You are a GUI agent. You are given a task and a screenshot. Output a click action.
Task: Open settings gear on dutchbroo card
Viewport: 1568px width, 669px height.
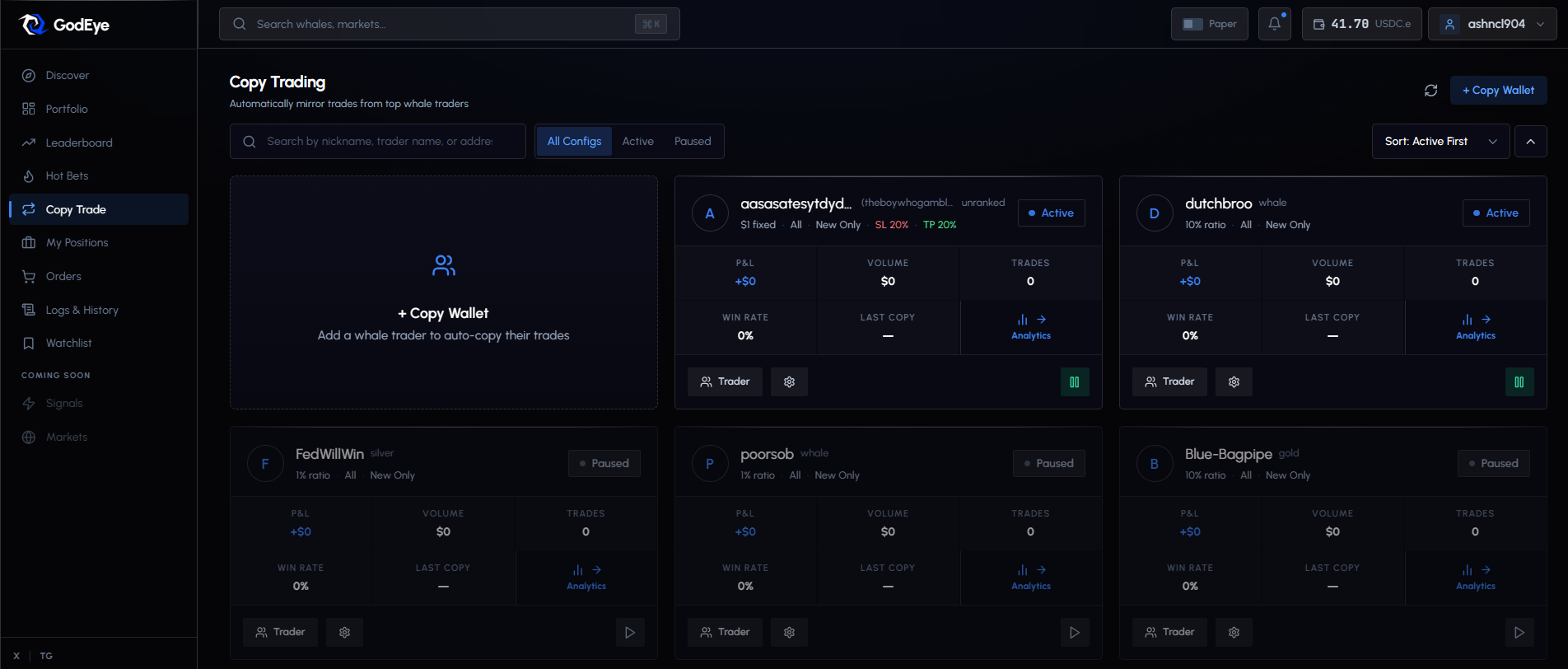tap(1234, 381)
